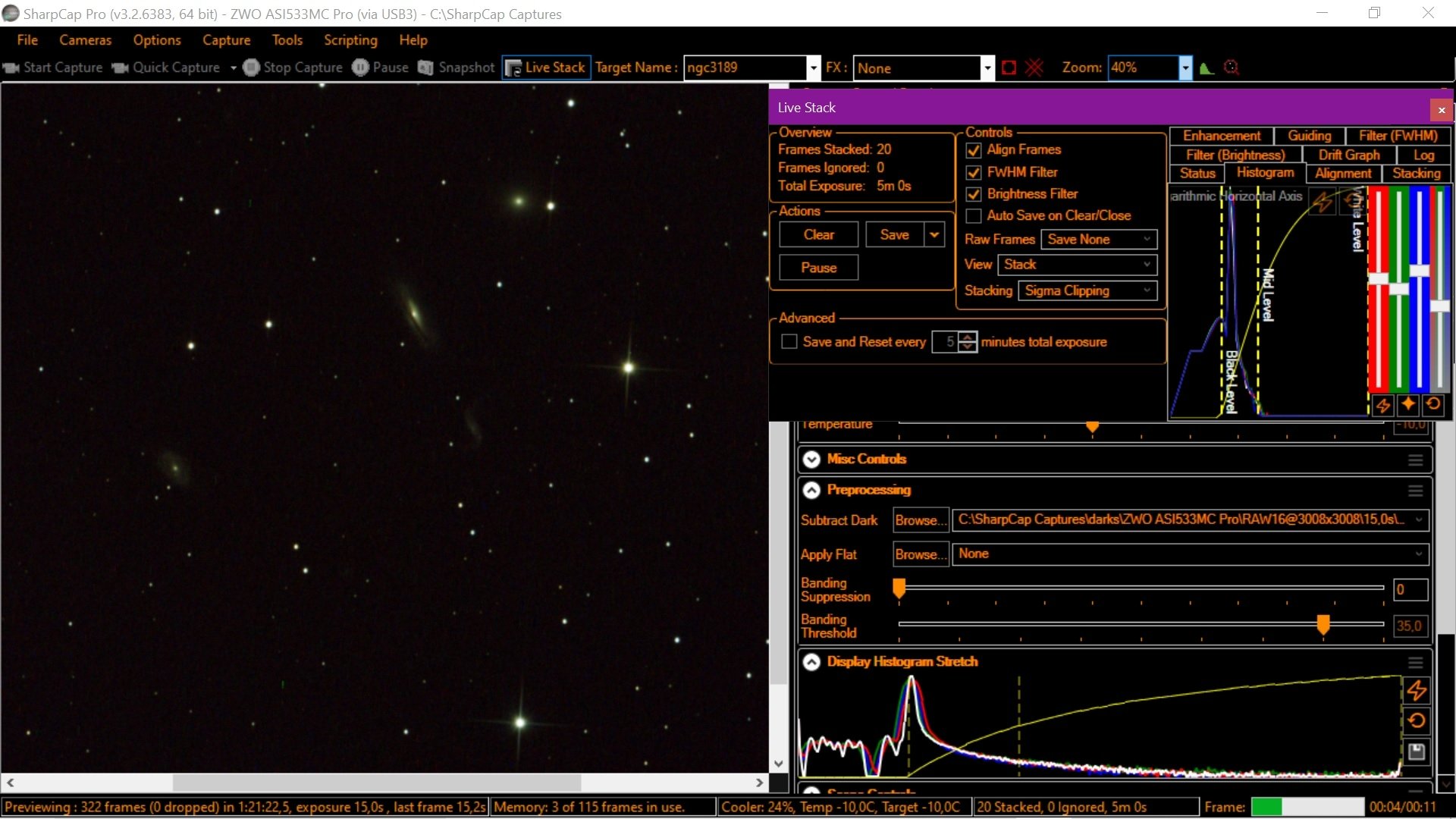Screen dimensions: 1456x819
Task: Open the Tools menu
Action: [x=287, y=40]
